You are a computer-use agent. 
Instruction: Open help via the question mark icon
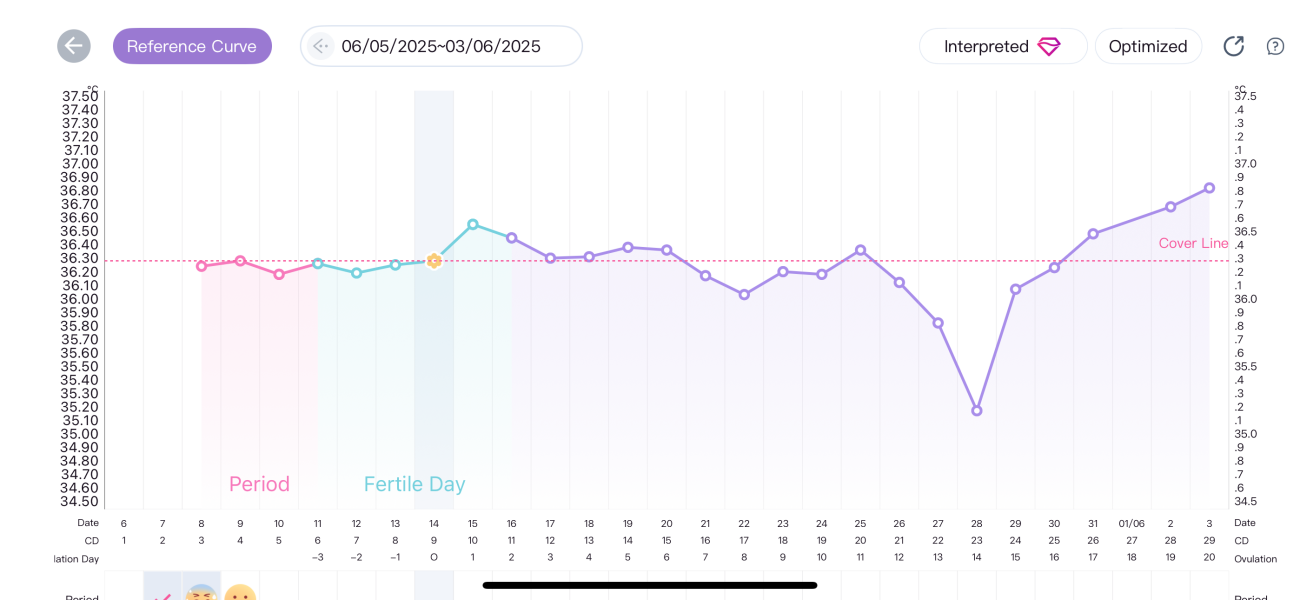1275,46
